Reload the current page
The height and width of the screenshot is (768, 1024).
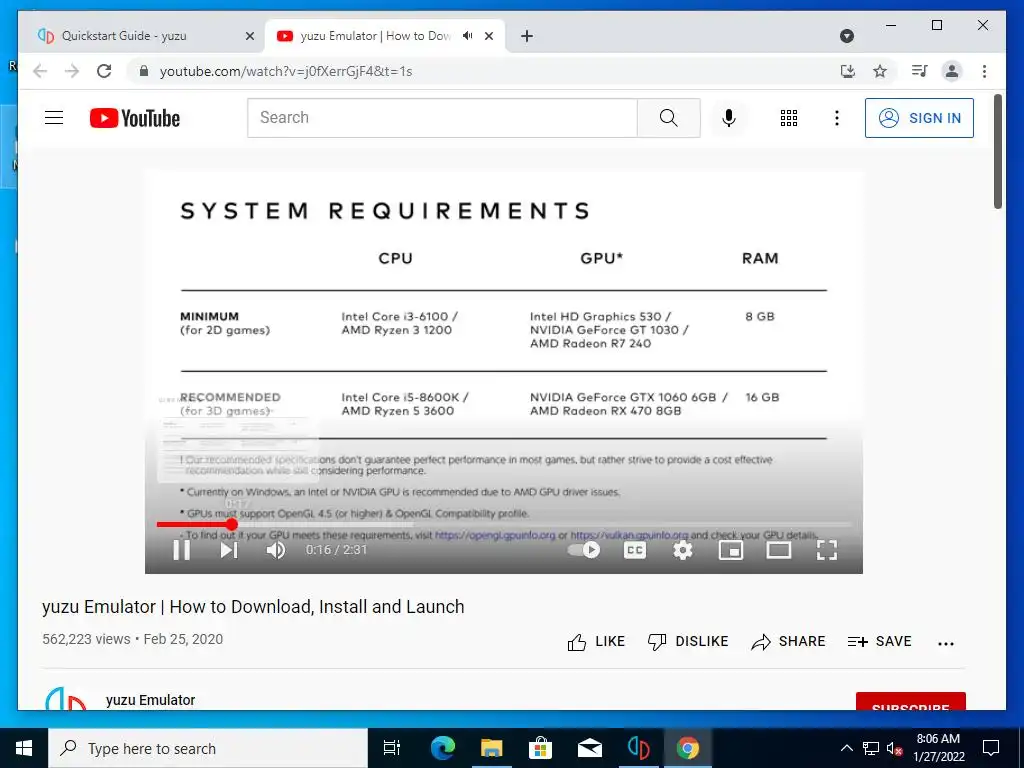(x=104, y=71)
